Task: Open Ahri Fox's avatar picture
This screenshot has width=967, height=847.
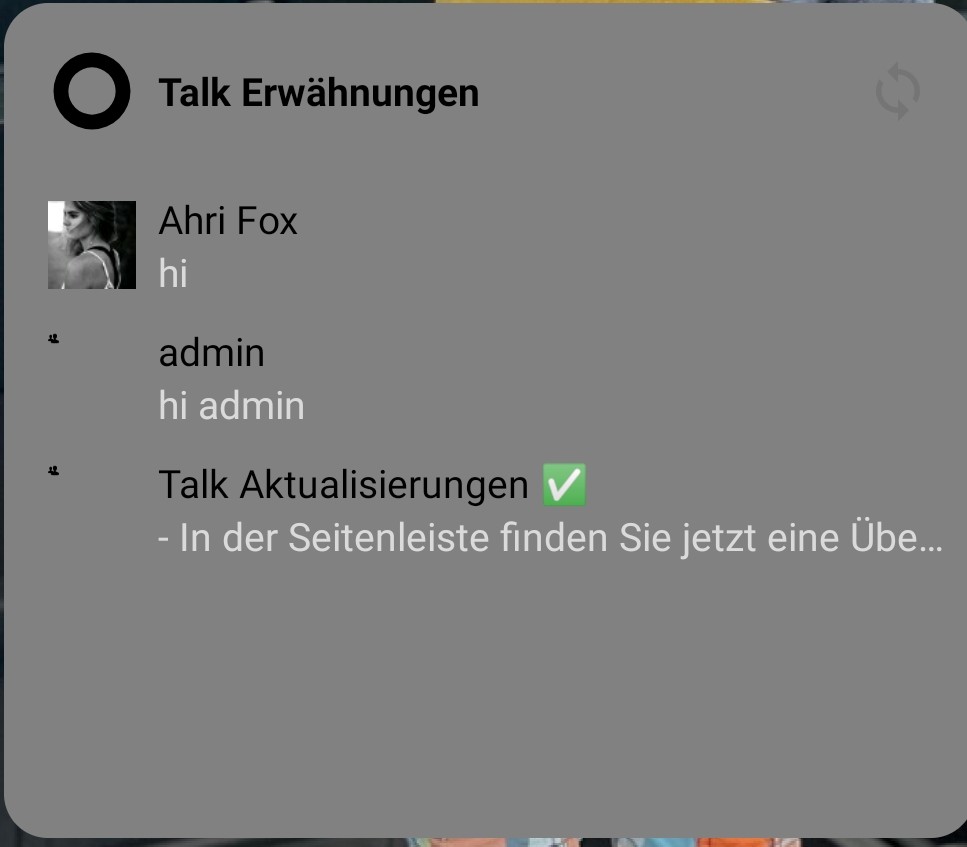Action: tap(92, 245)
